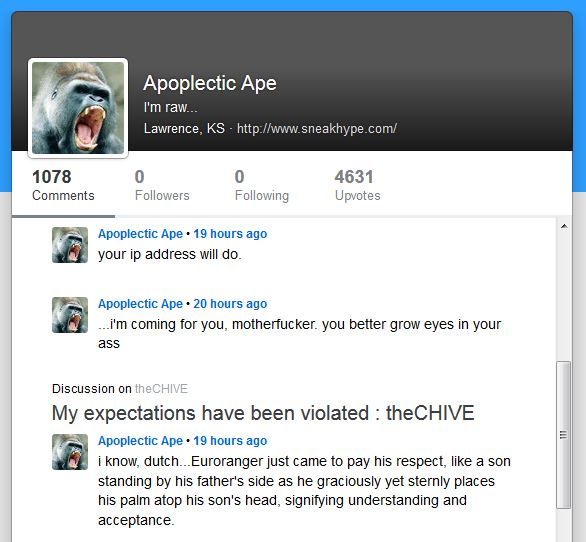Visit the sneakhype.com website link
Image resolution: width=586 pixels, height=542 pixels.
pyautogui.click(x=317, y=129)
